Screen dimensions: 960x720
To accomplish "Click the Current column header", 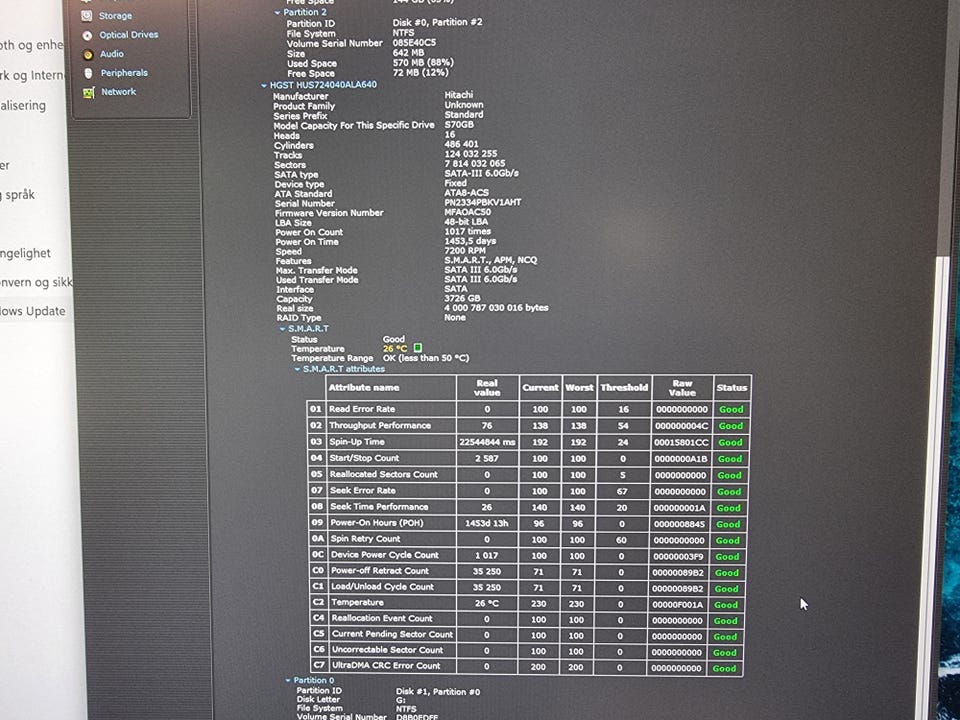I will [x=540, y=388].
